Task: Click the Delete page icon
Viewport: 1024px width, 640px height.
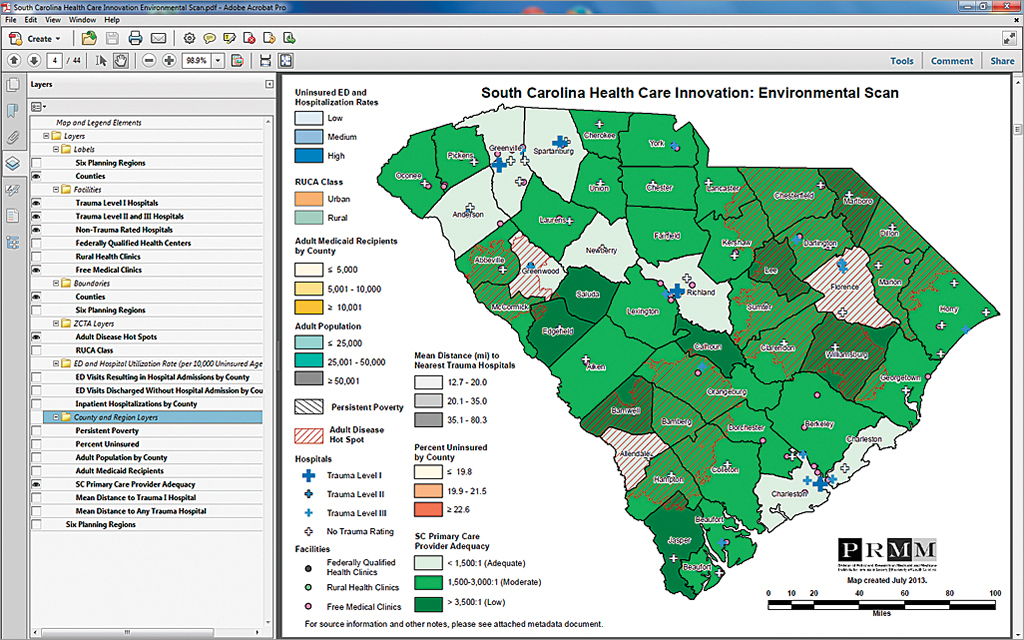Action: pyautogui.click(x=249, y=39)
